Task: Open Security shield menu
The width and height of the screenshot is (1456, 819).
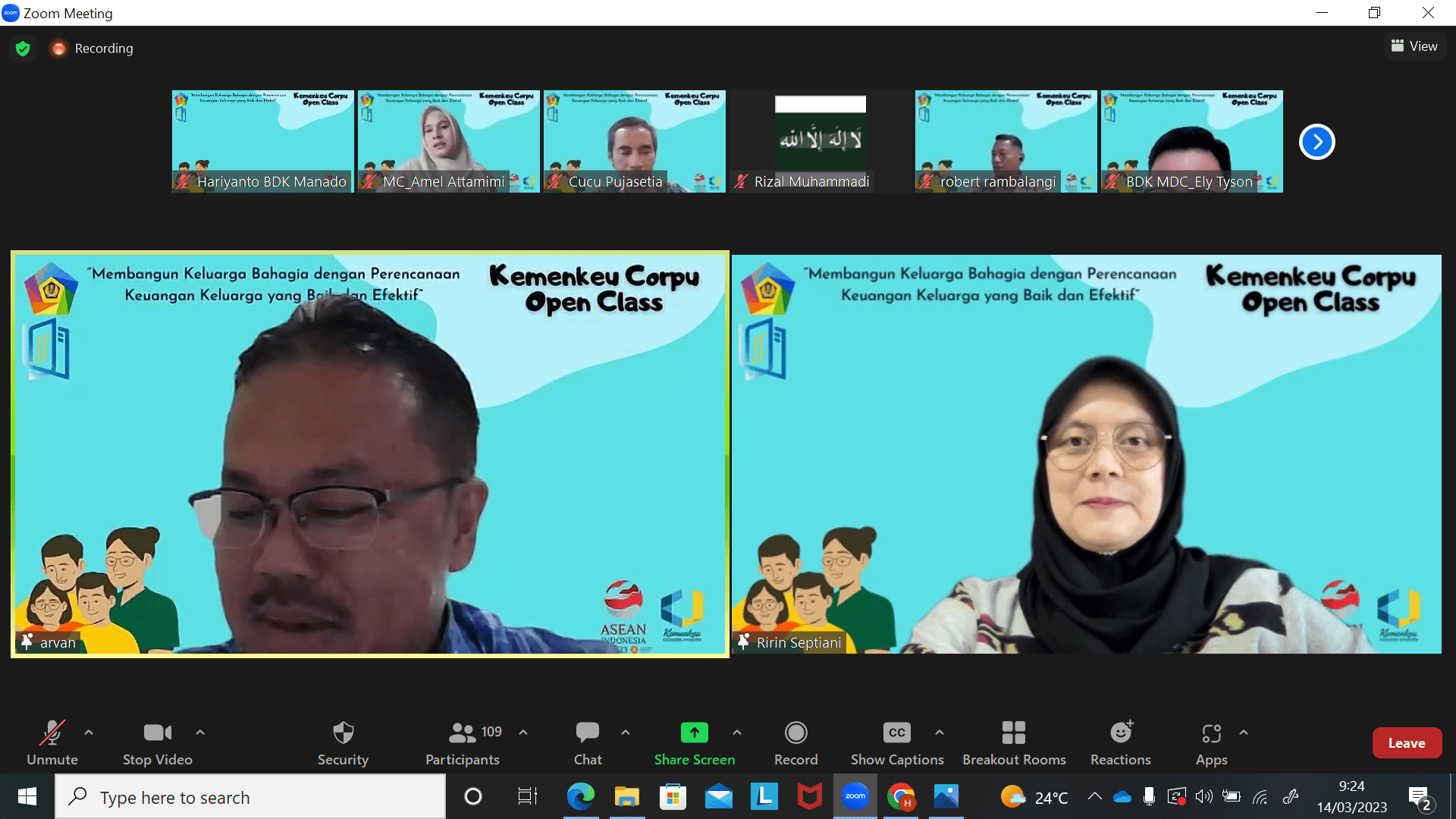Action: point(343,743)
